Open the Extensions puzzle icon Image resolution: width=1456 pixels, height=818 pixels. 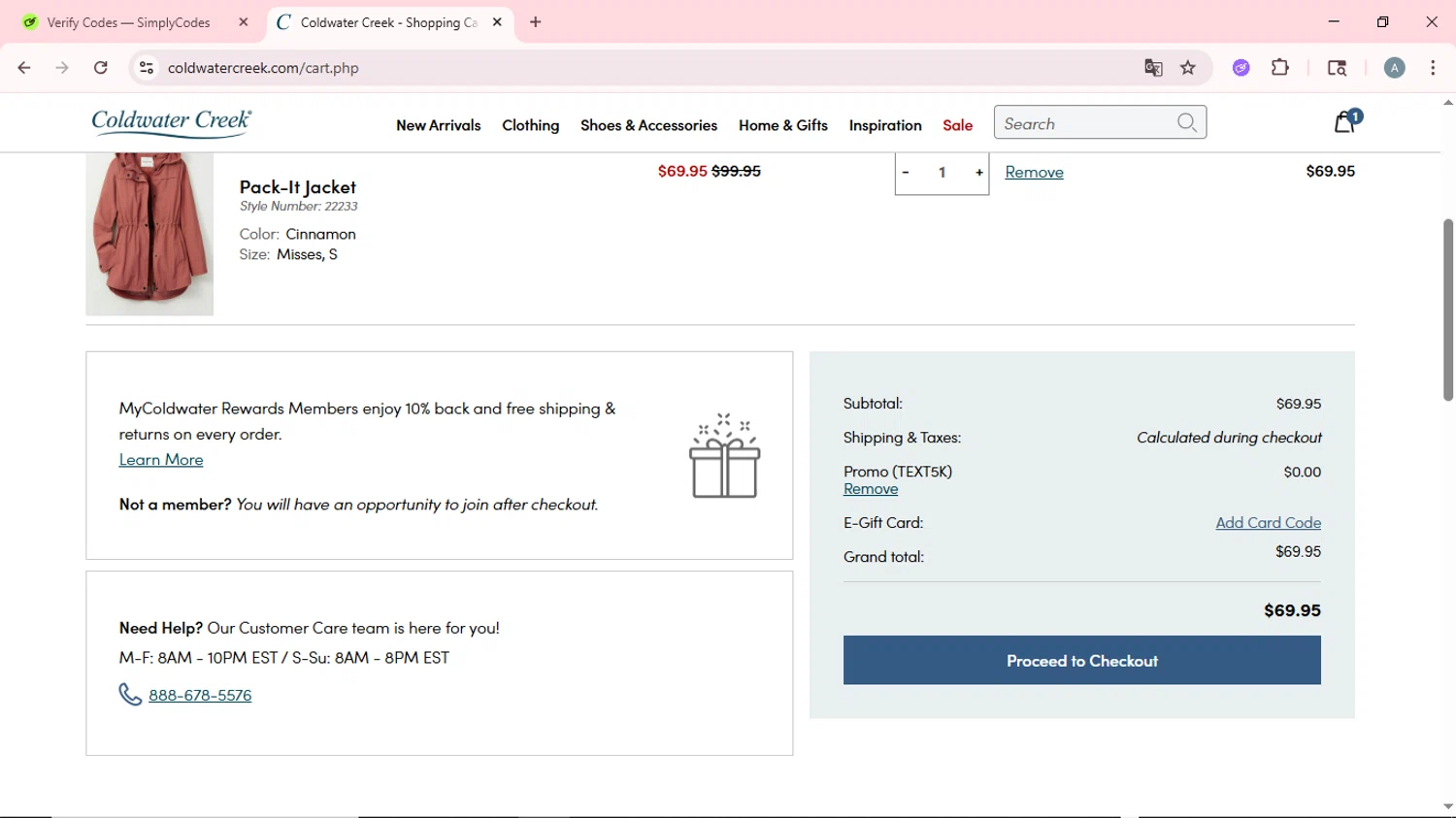pyautogui.click(x=1280, y=68)
